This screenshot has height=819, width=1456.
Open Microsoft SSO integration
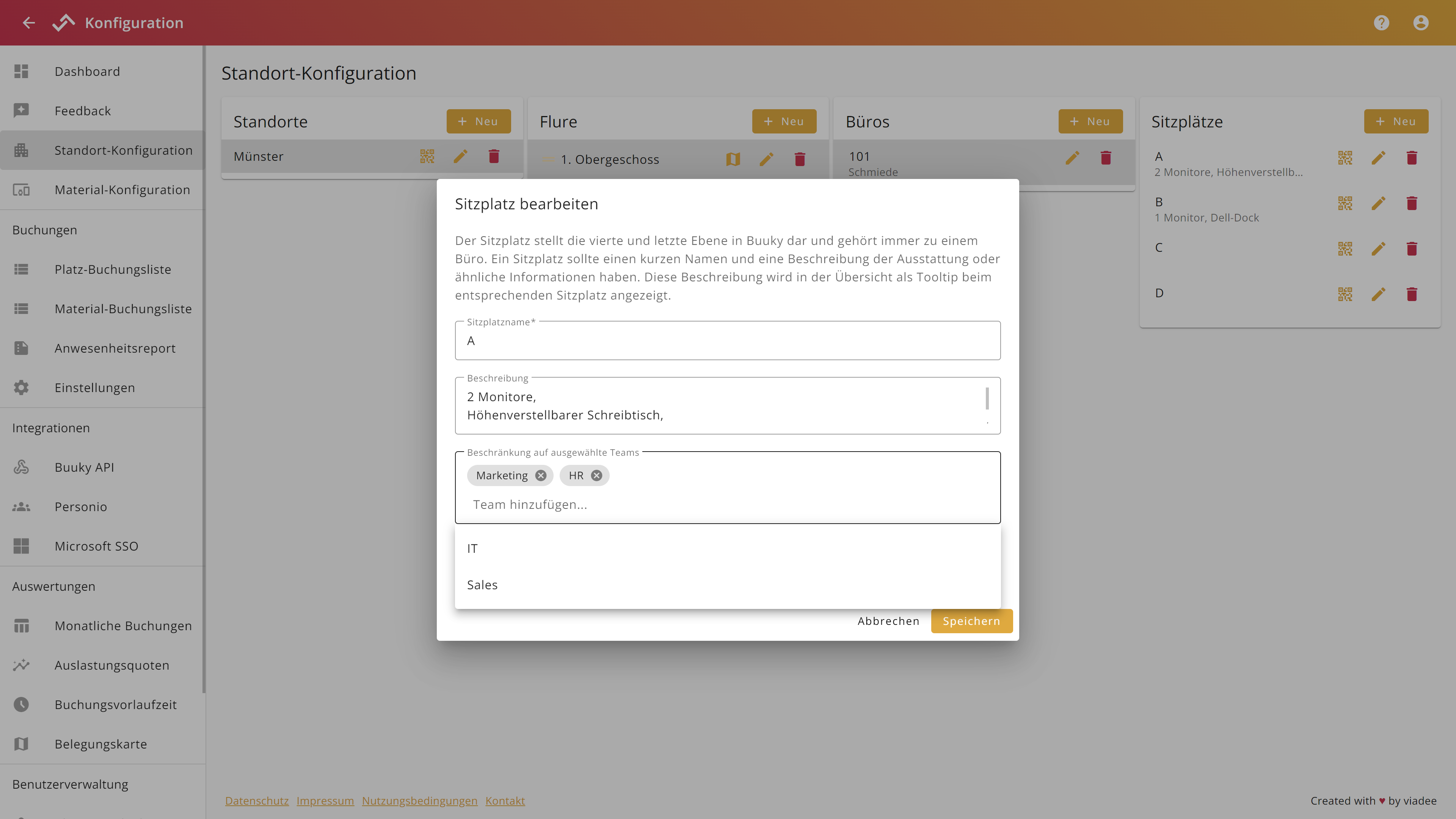pyautogui.click(x=102, y=546)
